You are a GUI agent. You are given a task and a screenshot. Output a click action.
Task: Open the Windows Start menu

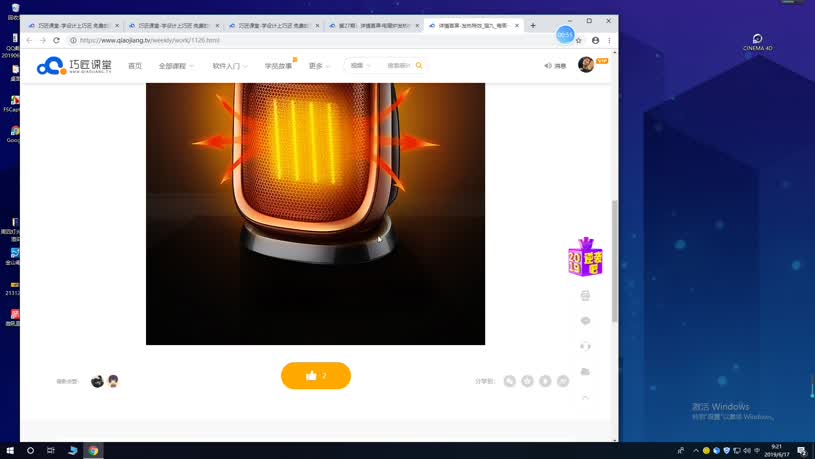coord(10,451)
